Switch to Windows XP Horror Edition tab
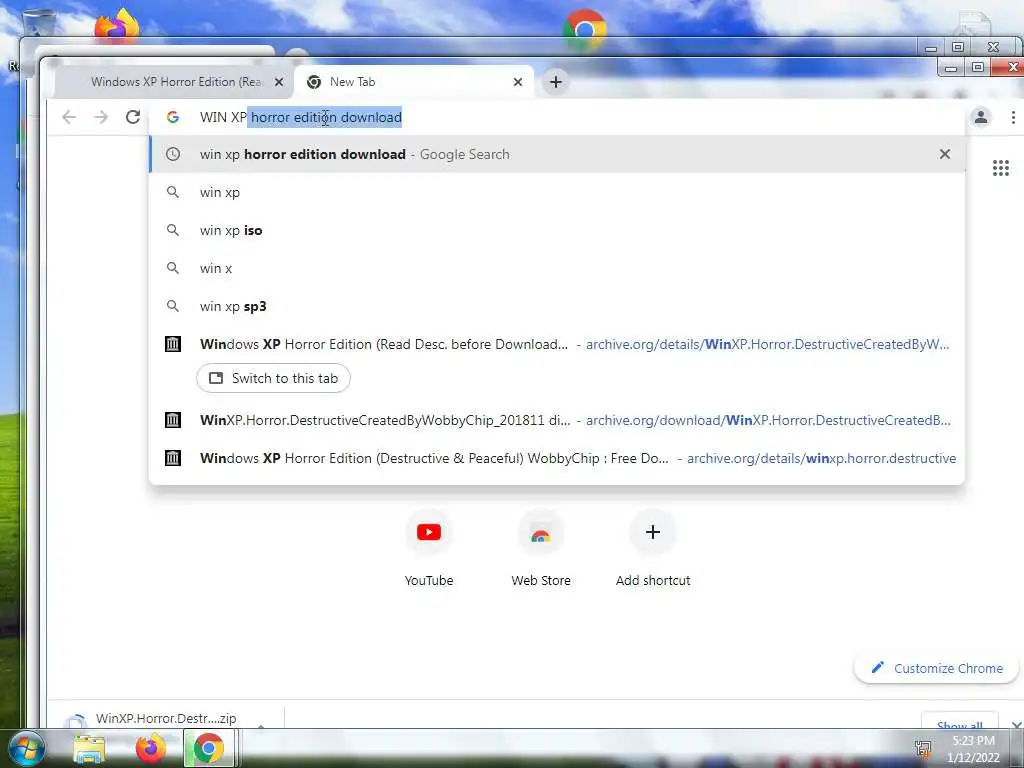The image size is (1024, 768). (174, 82)
